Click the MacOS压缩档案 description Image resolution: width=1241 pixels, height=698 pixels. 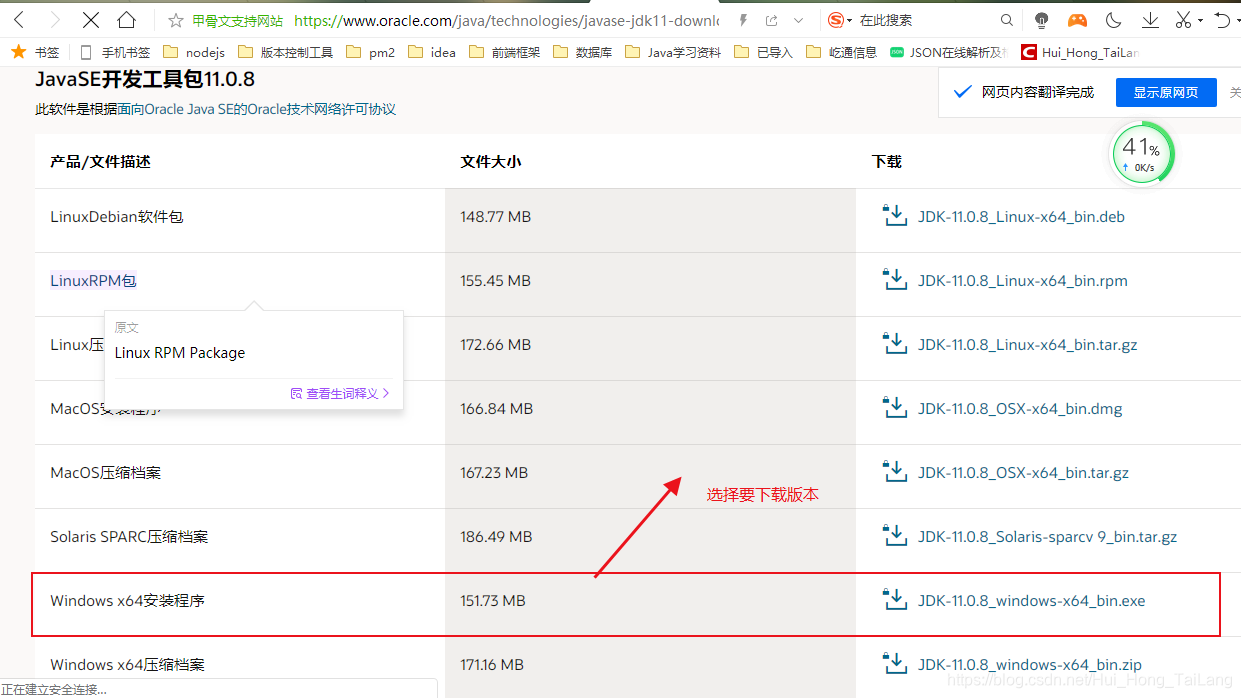(106, 472)
